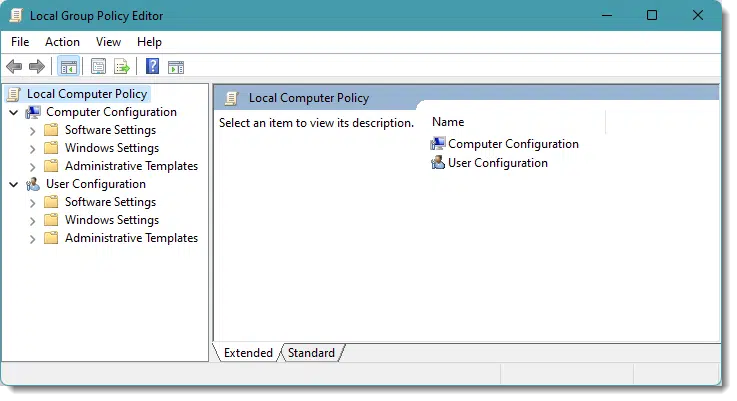Select Administrative Templates label under User Configuration
The width and height of the screenshot is (737, 401).
132,238
